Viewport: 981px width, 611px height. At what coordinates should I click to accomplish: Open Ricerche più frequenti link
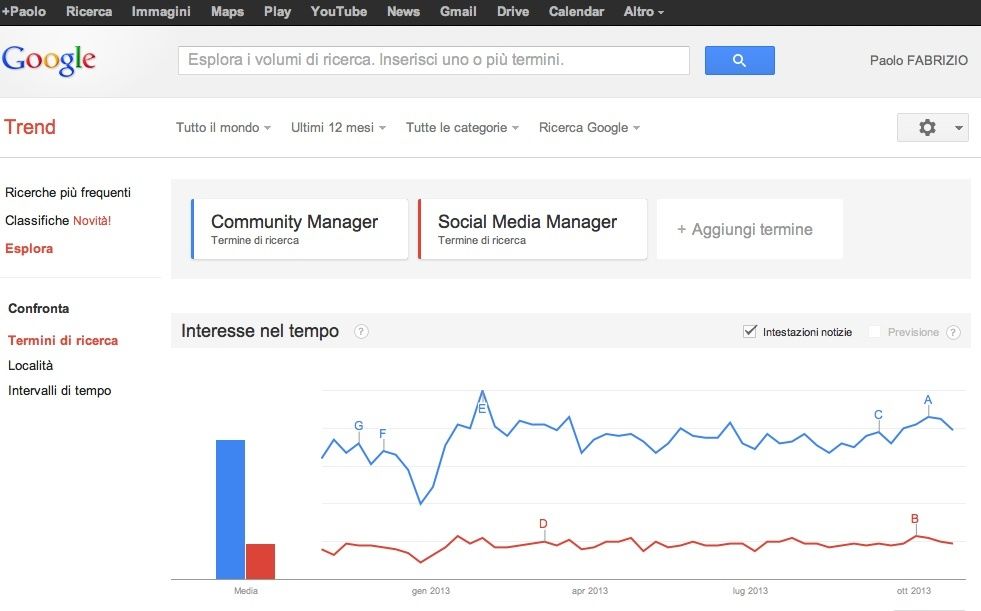(68, 193)
